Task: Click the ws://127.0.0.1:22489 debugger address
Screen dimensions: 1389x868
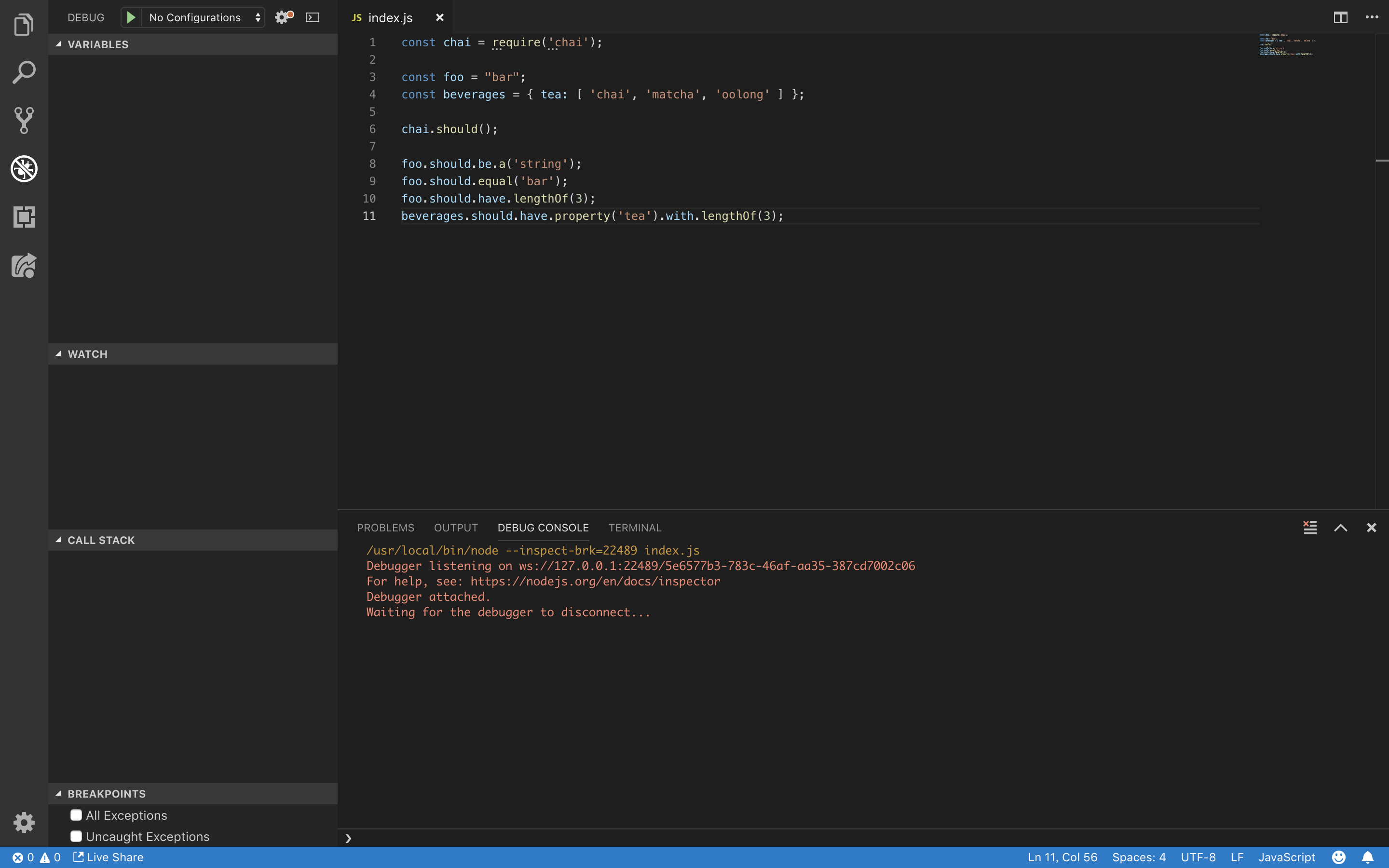Action: (717, 566)
